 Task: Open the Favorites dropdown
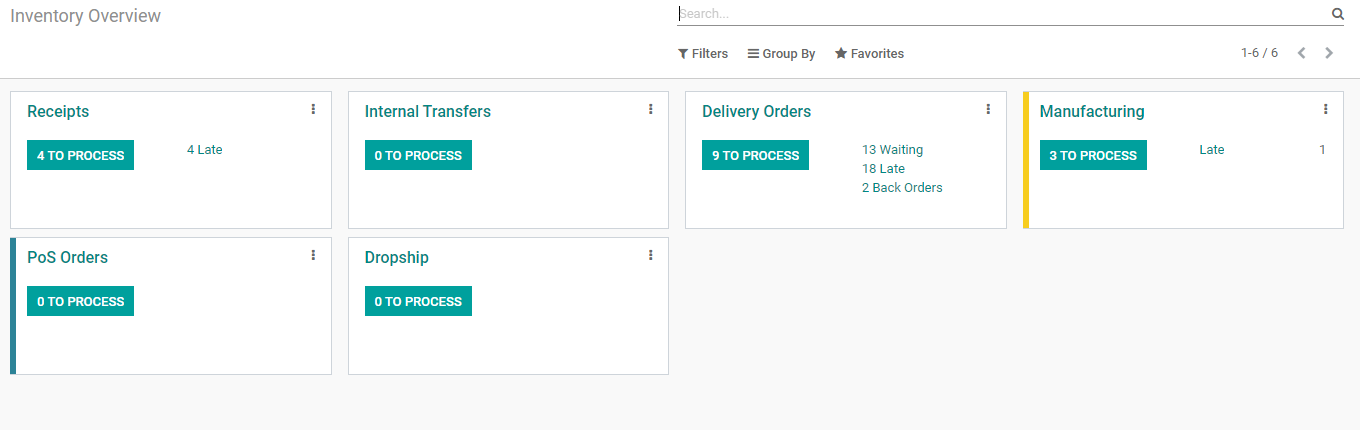[869, 54]
